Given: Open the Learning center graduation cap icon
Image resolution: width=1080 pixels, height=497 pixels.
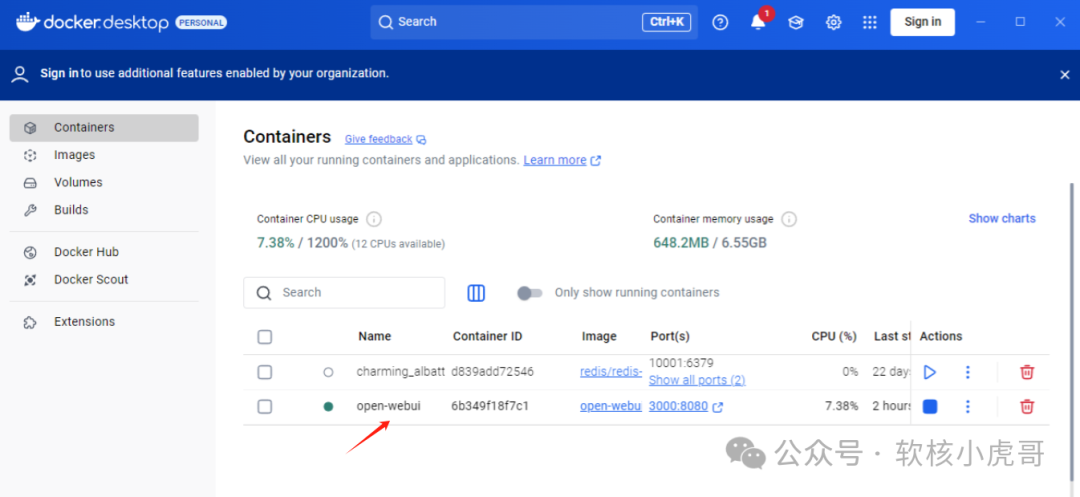Looking at the screenshot, I should coord(796,23).
